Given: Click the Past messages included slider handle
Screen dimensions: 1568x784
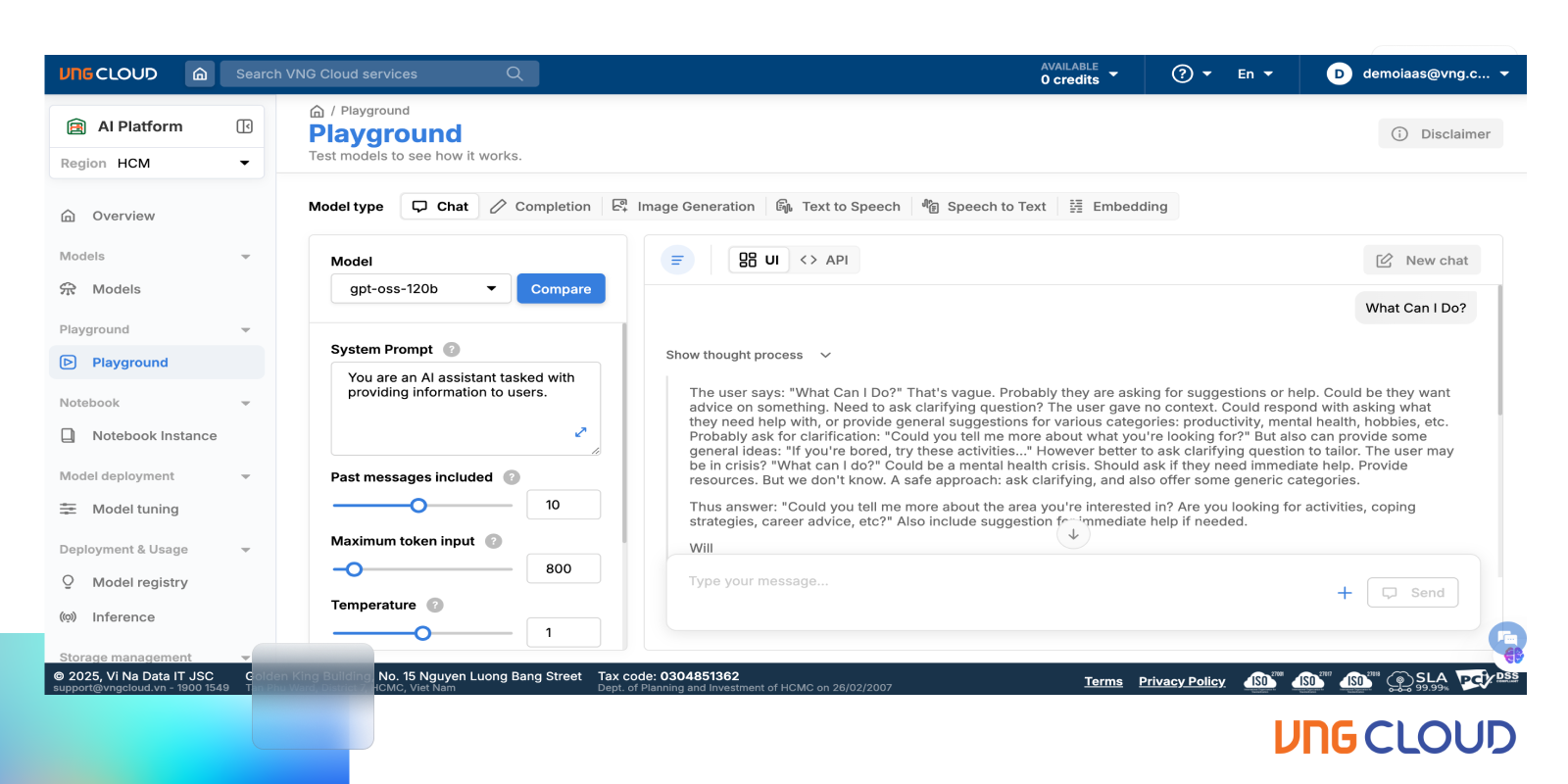Looking at the screenshot, I should point(418,506).
